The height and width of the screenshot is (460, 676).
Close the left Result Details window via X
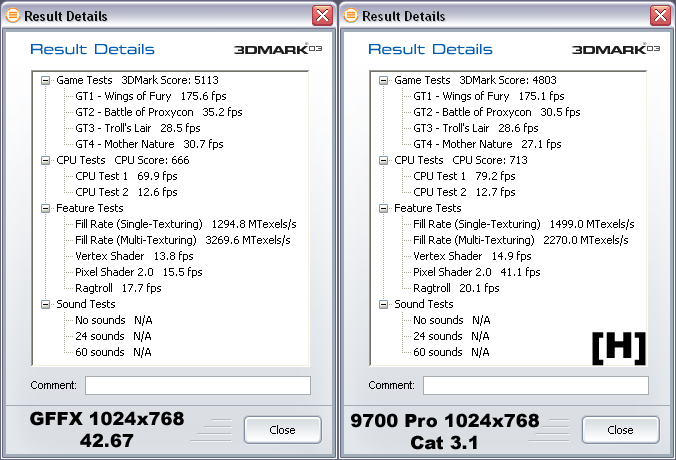coord(322,16)
